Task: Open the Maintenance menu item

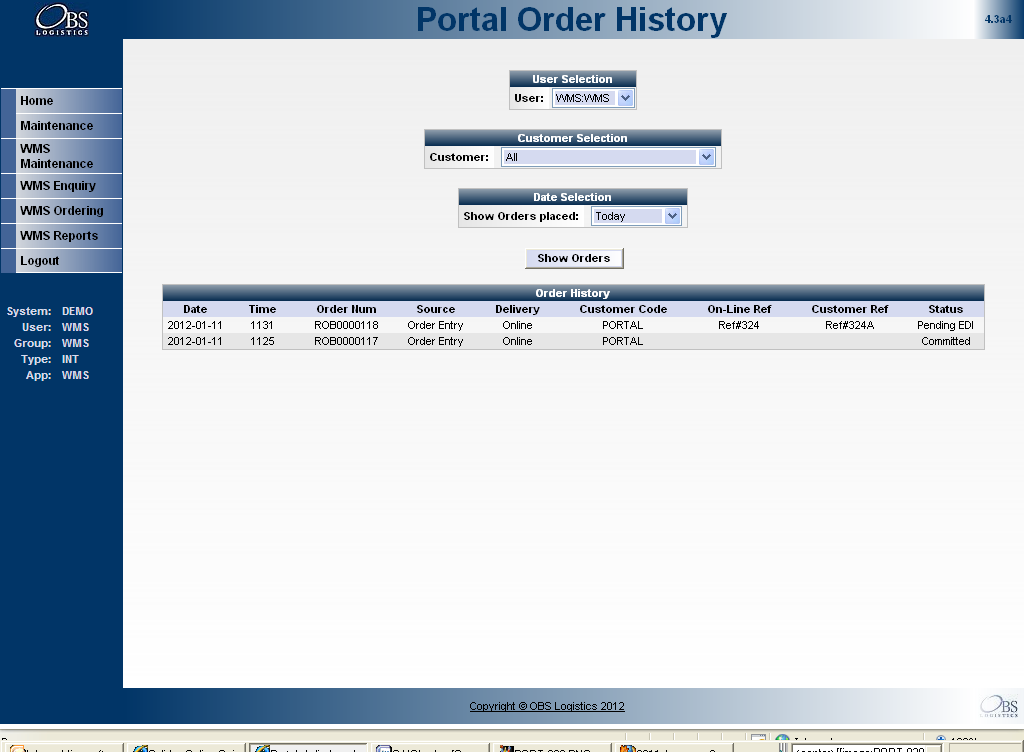Action: click(x=61, y=125)
